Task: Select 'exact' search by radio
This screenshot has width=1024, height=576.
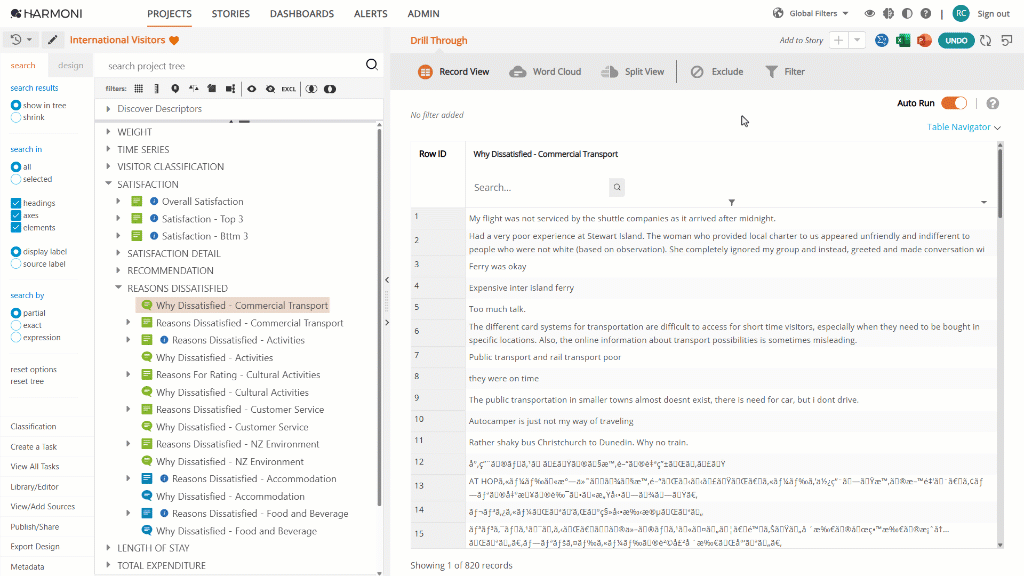Action: click(16, 325)
